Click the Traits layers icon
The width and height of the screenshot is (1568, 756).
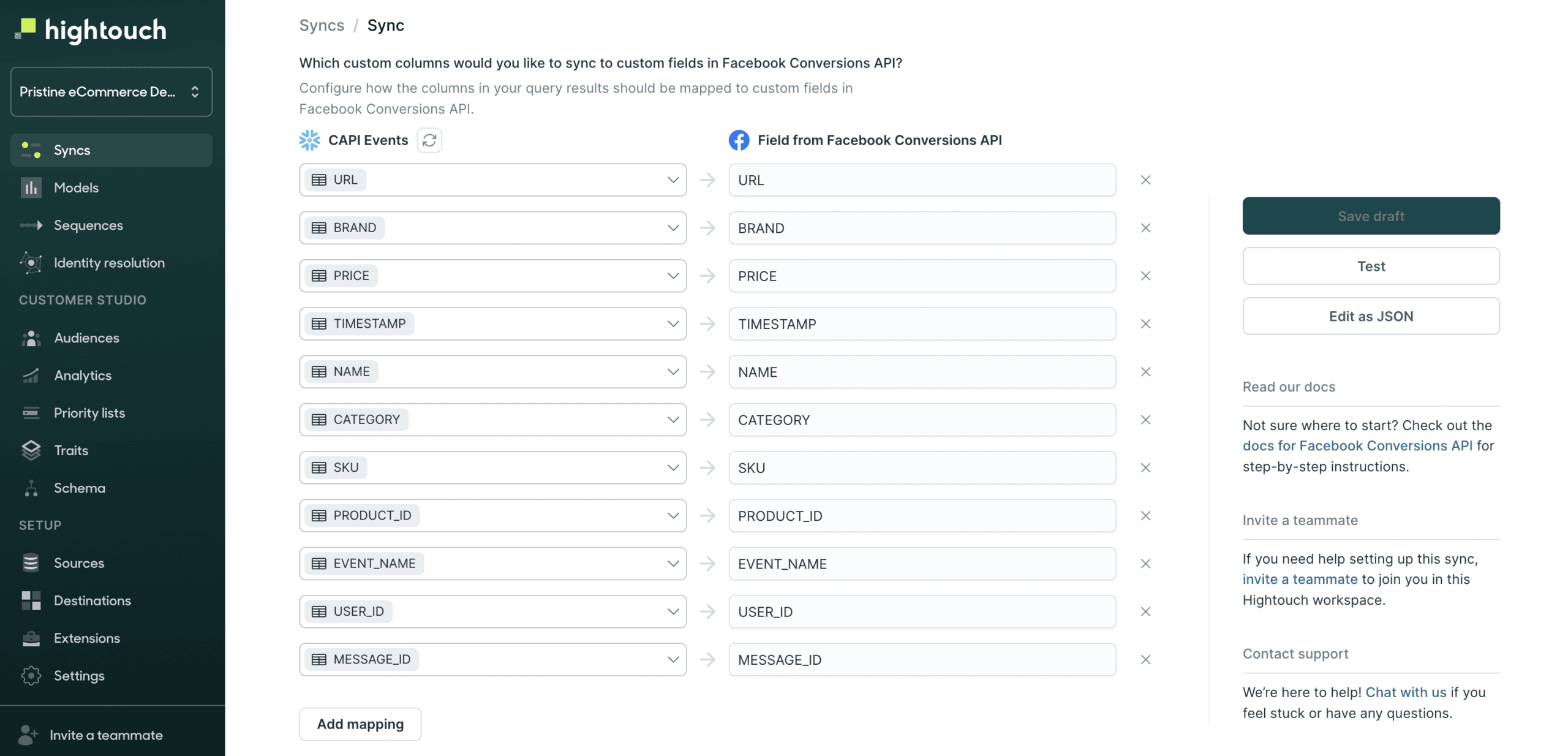[x=31, y=450]
